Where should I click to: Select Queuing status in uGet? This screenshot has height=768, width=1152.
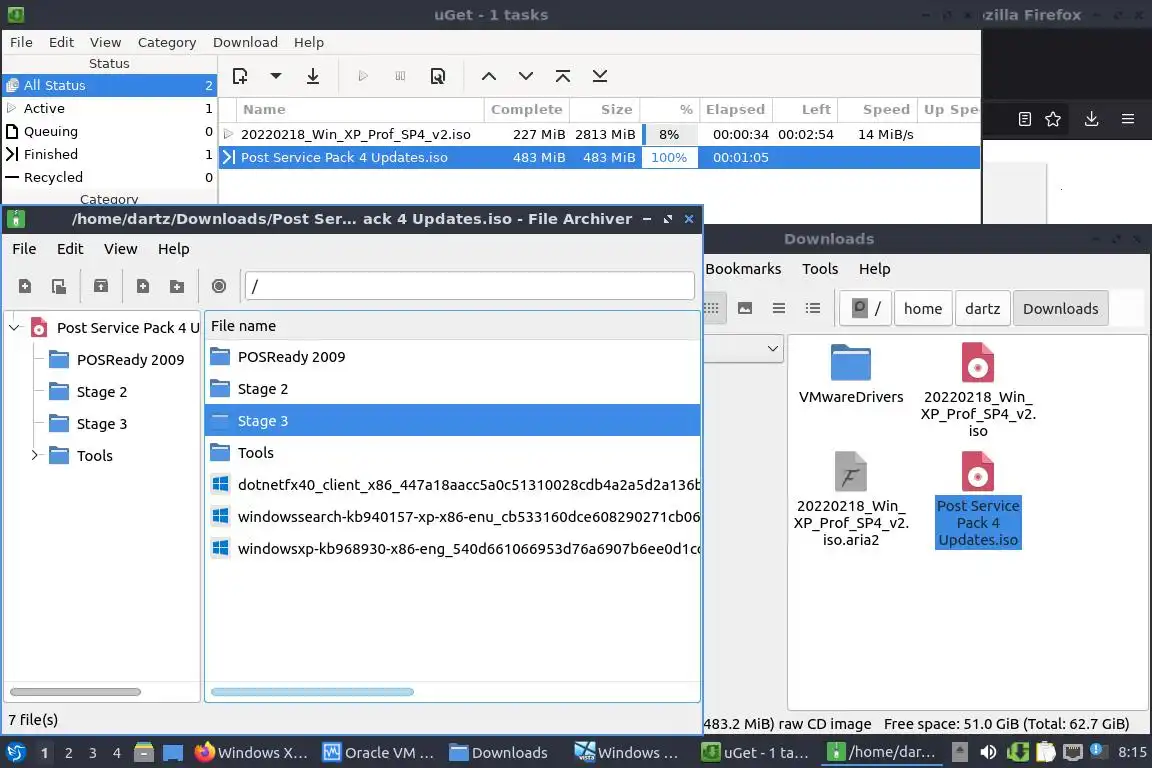[109, 132]
